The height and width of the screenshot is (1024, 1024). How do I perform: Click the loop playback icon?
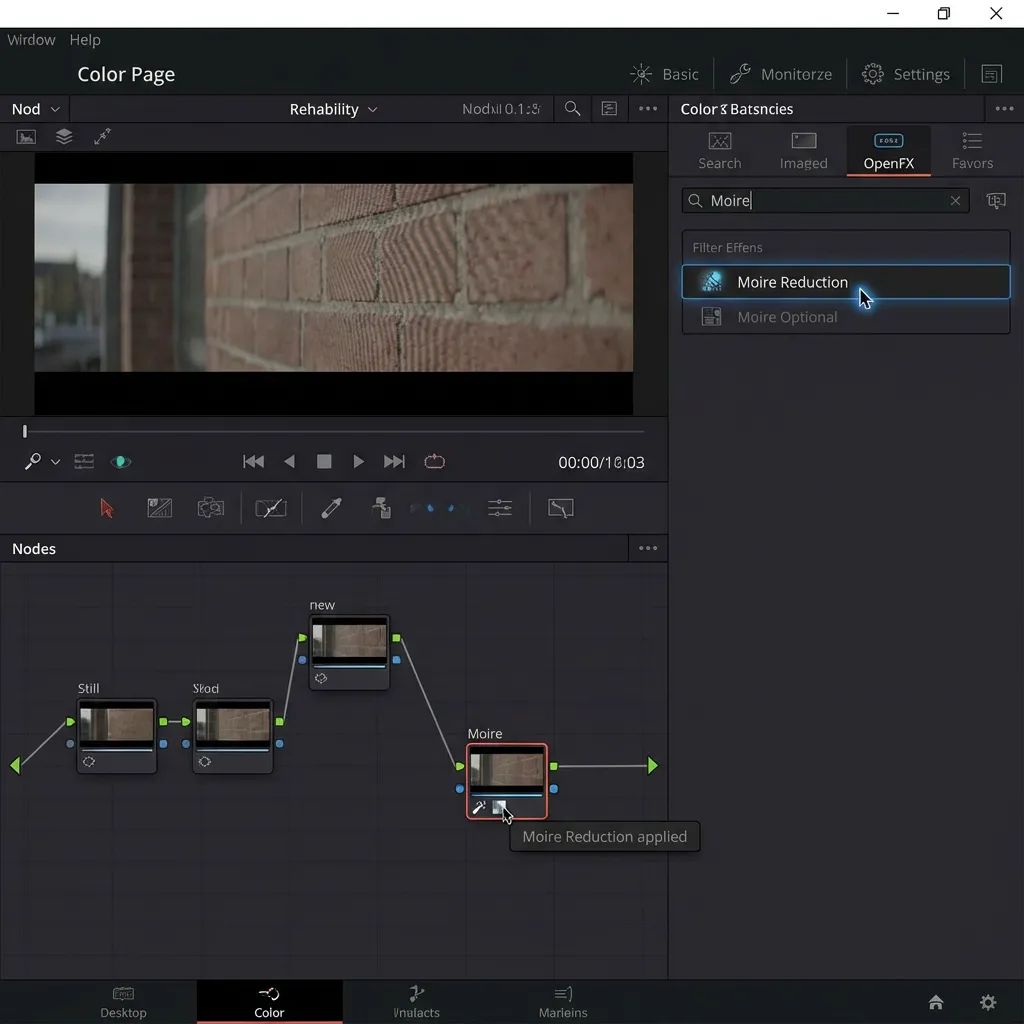coord(434,461)
